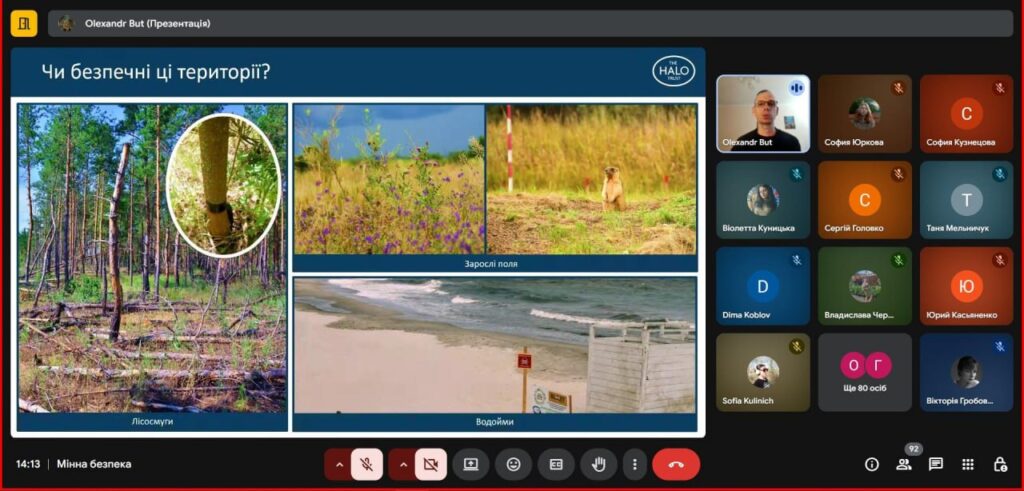
Task: Expand video settings arrow beside camera
Action: (403, 464)
